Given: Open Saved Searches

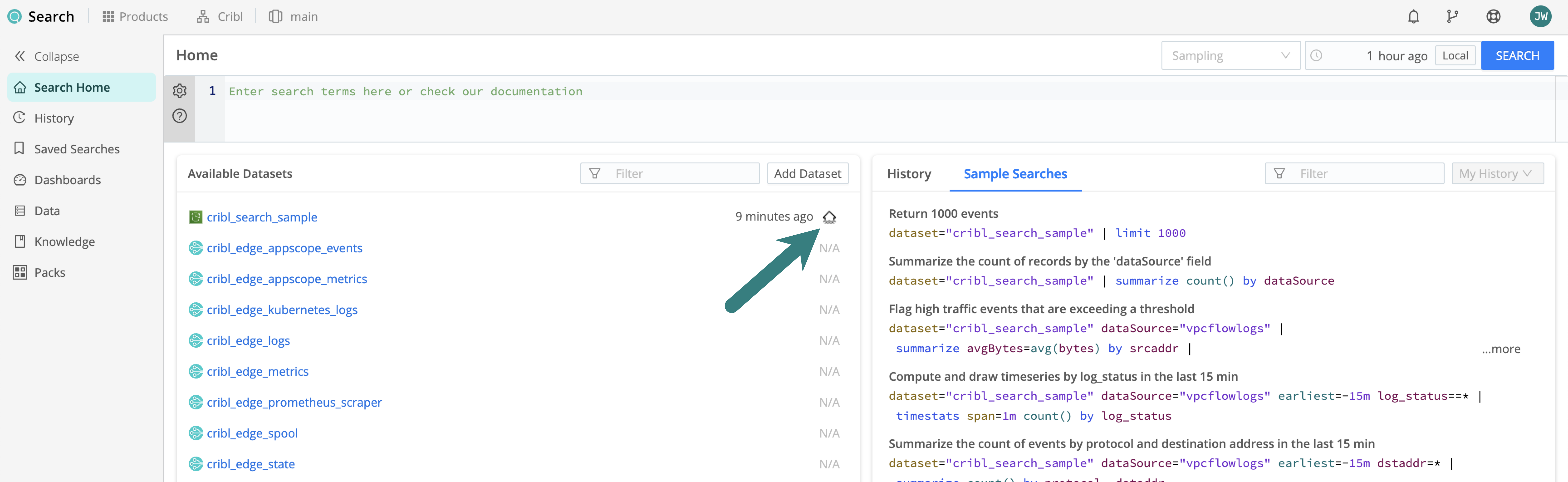Looking at the screenshot, I should [67, 149].
